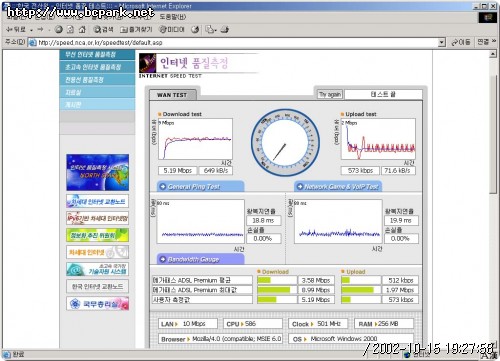500x361 pixels.
Task: Expand the General Ping Test section
Action: (200, 186)
